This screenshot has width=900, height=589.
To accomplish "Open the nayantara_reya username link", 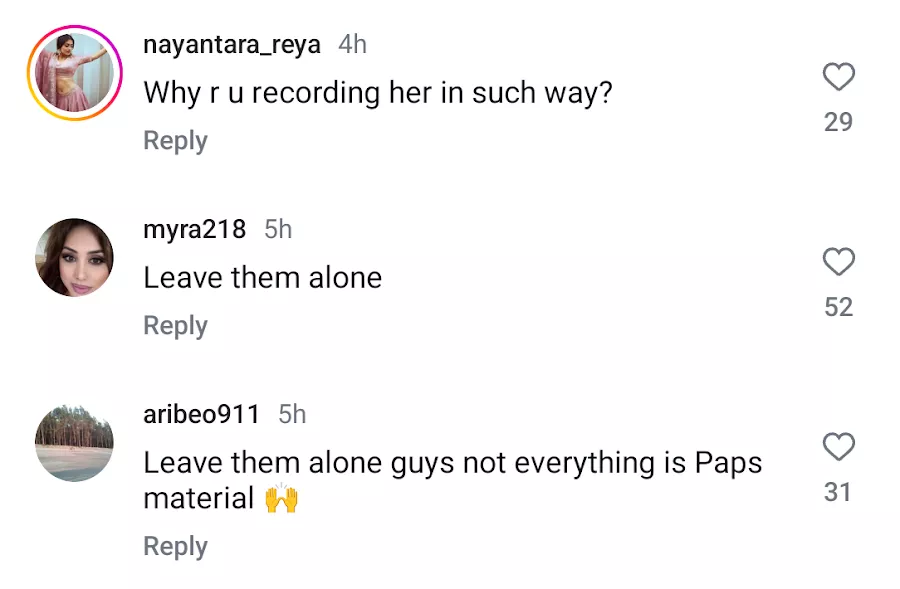I will tap(232, 45).
